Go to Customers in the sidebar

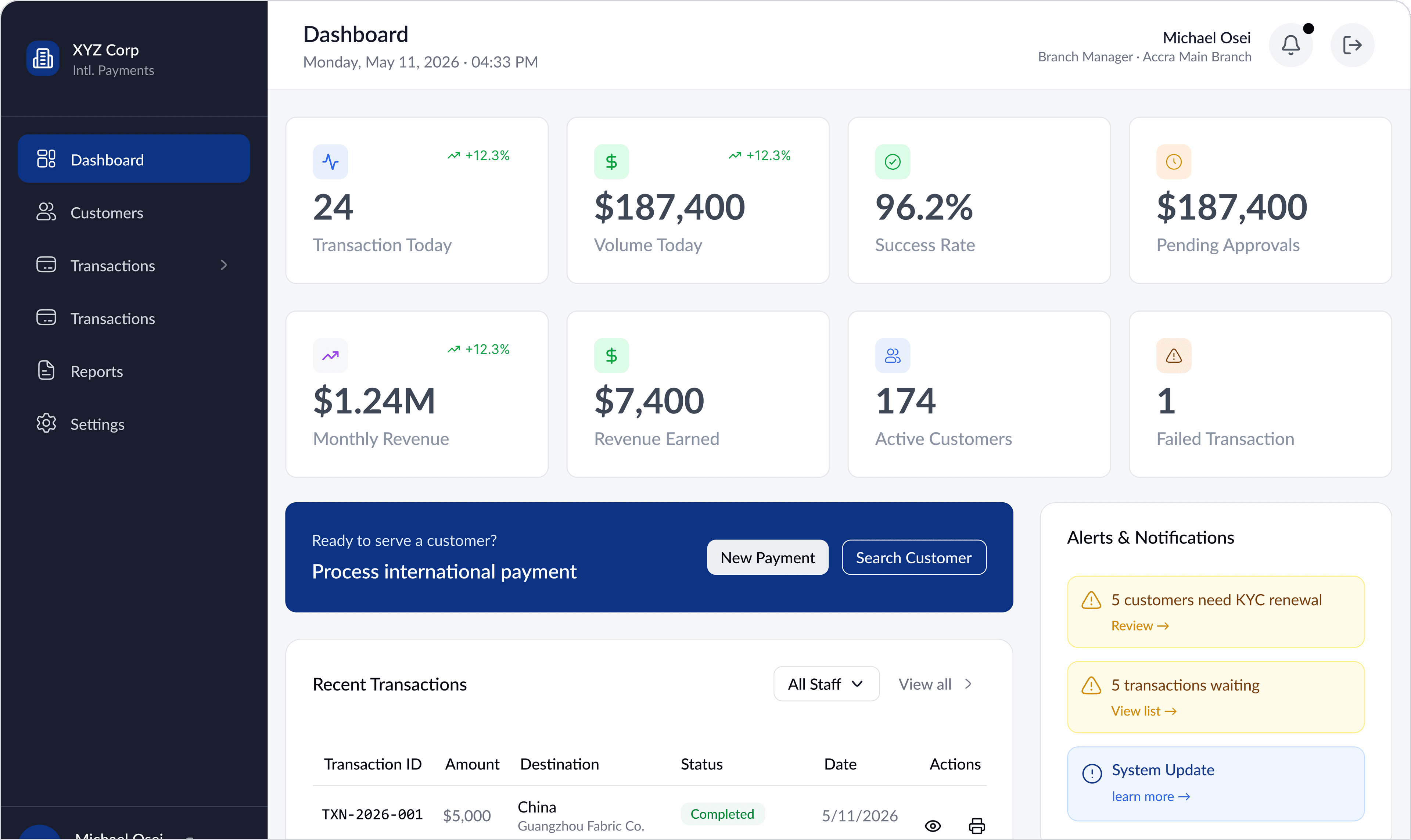(x=134, y=212)
